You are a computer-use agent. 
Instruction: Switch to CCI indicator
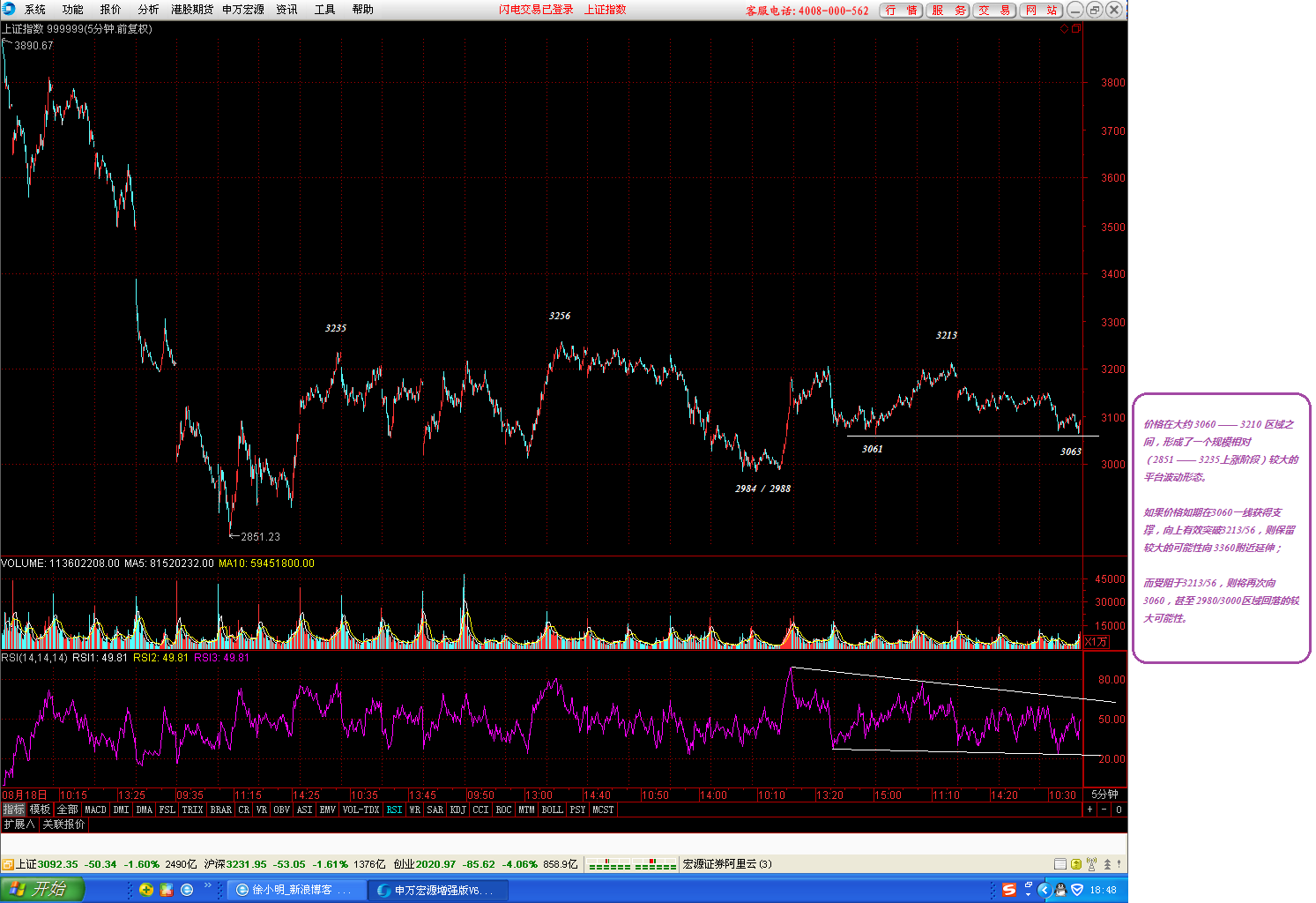480,810
